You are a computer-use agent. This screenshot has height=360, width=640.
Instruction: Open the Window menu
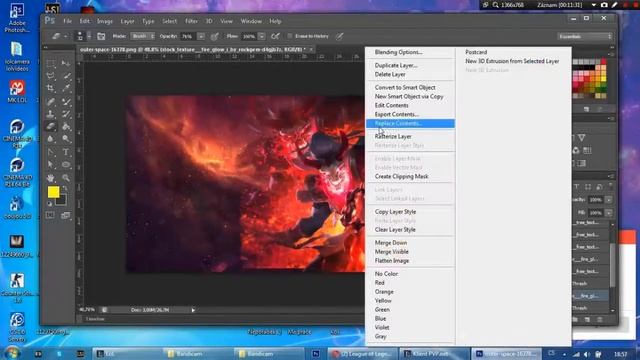[251, 21]
